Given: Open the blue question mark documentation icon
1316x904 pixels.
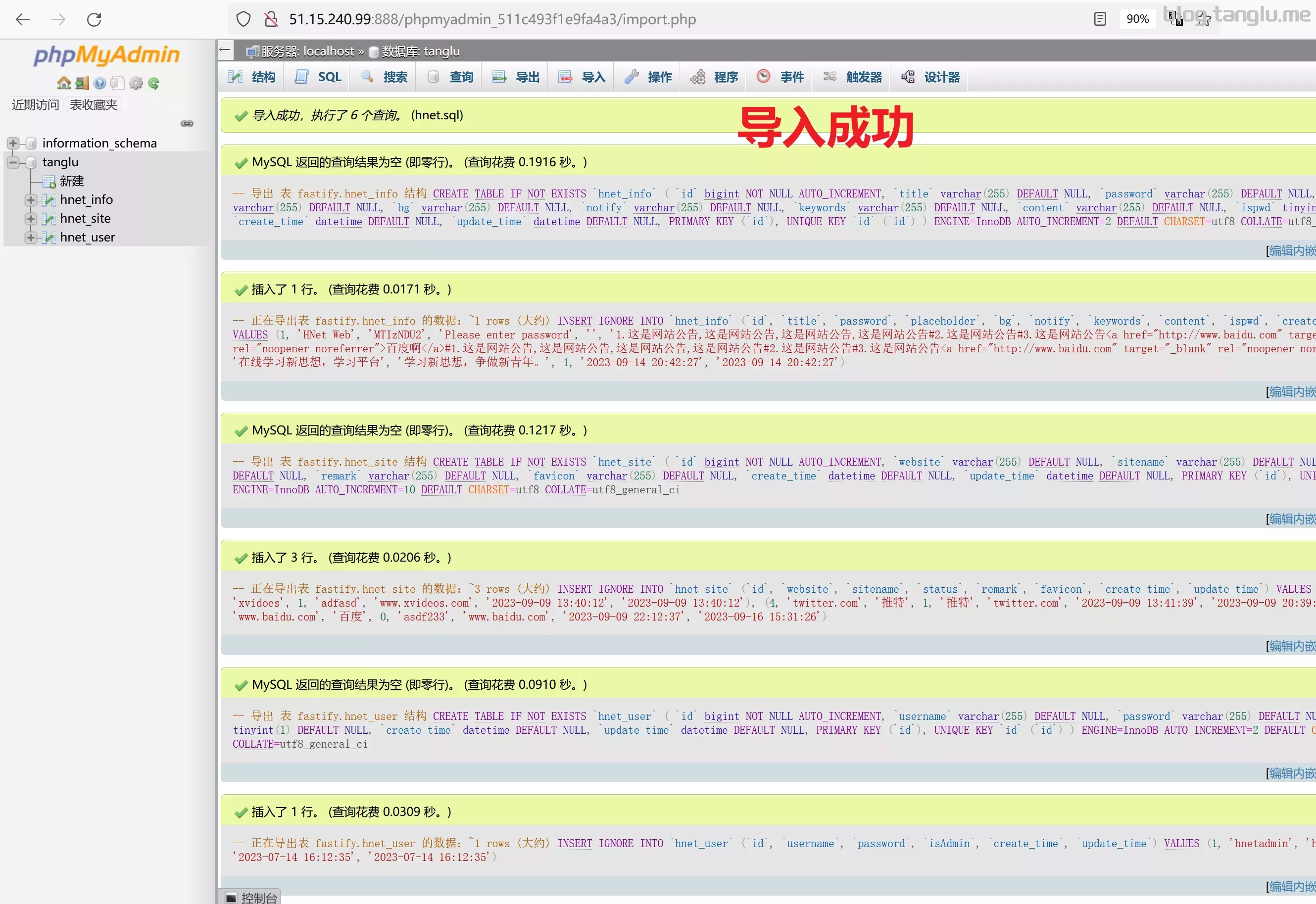Looking at the screenshot, I should point(100,83).
